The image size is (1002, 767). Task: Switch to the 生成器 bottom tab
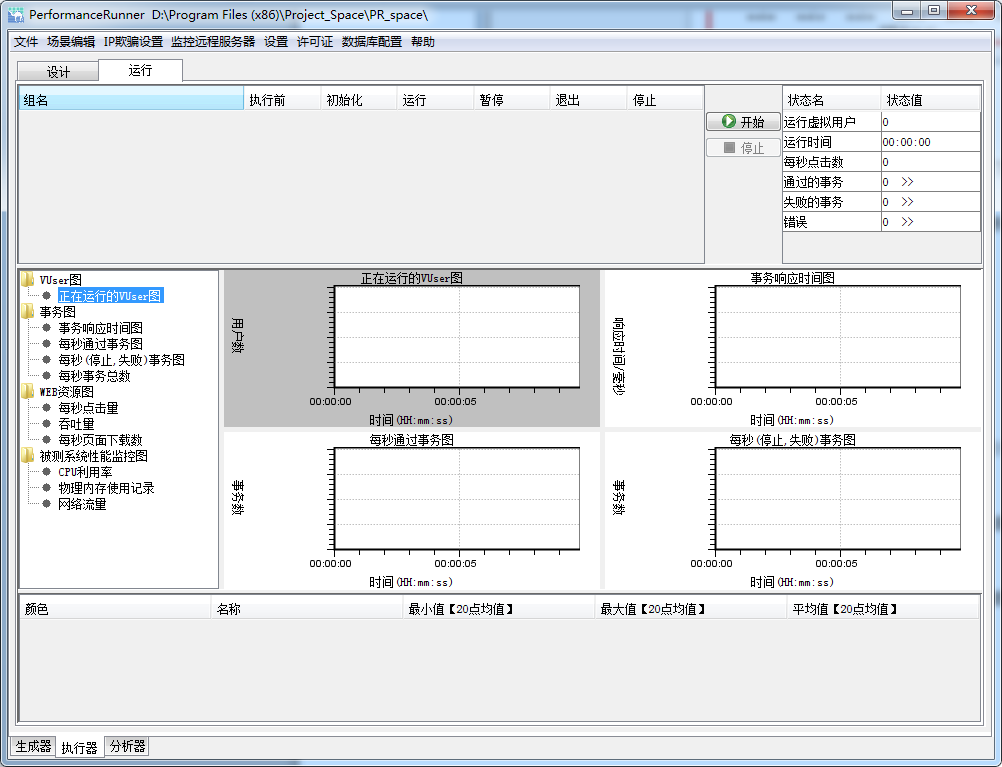pos(31,746)
